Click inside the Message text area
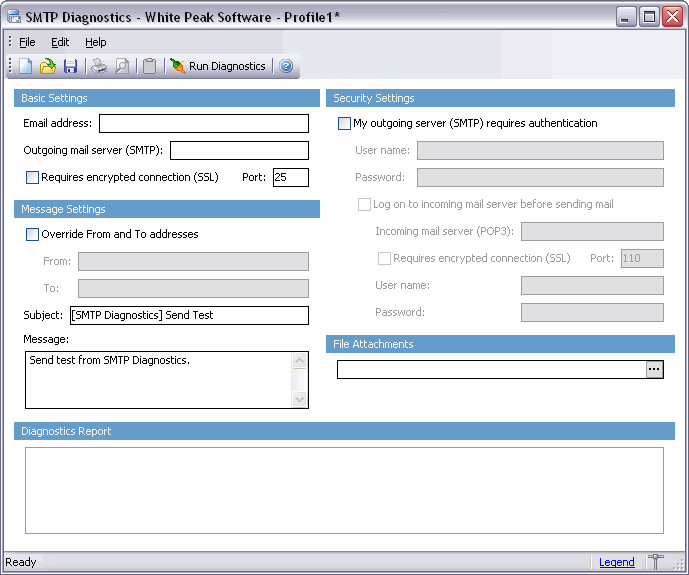Image resolution: width=689 pixels, height=575 pixels. point(158,380)
